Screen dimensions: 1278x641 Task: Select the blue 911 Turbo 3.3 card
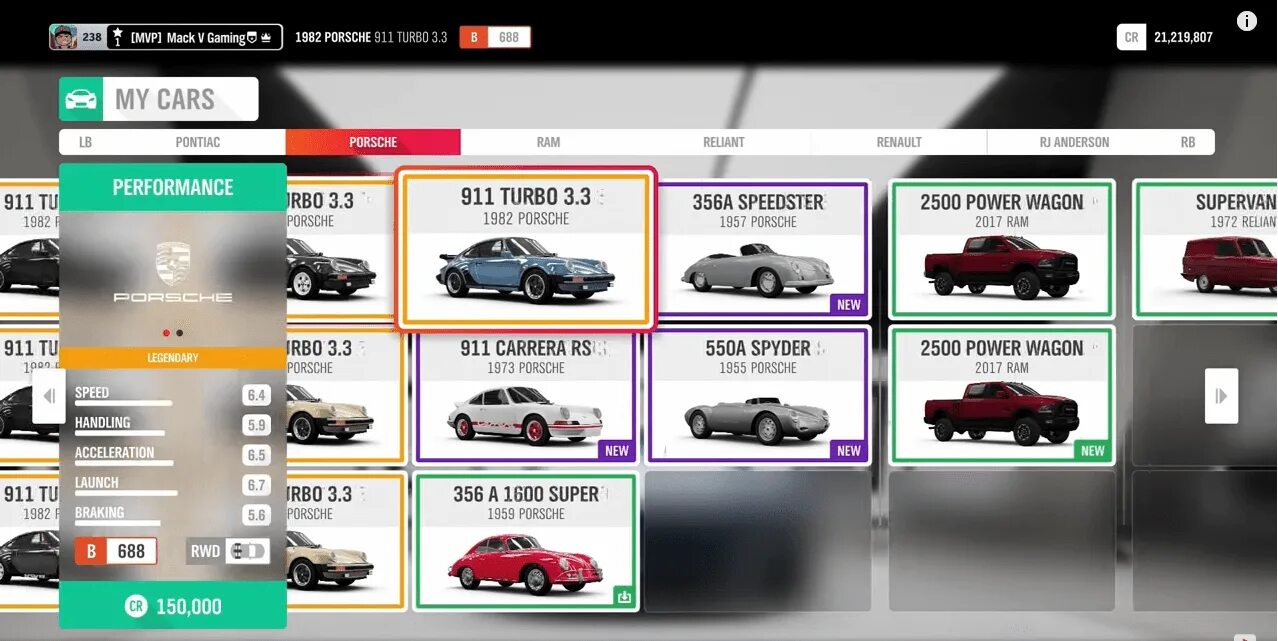(x=526, y=248)
